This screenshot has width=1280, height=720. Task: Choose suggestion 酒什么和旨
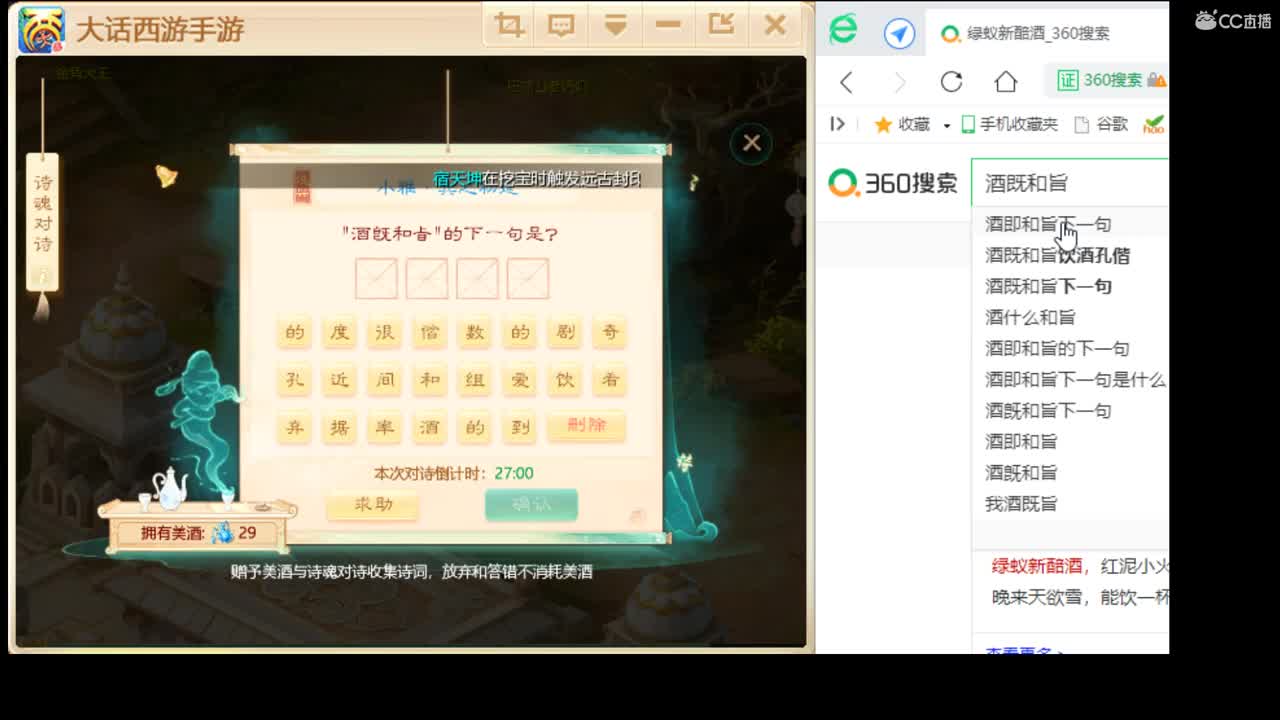tap(1030, 317)
